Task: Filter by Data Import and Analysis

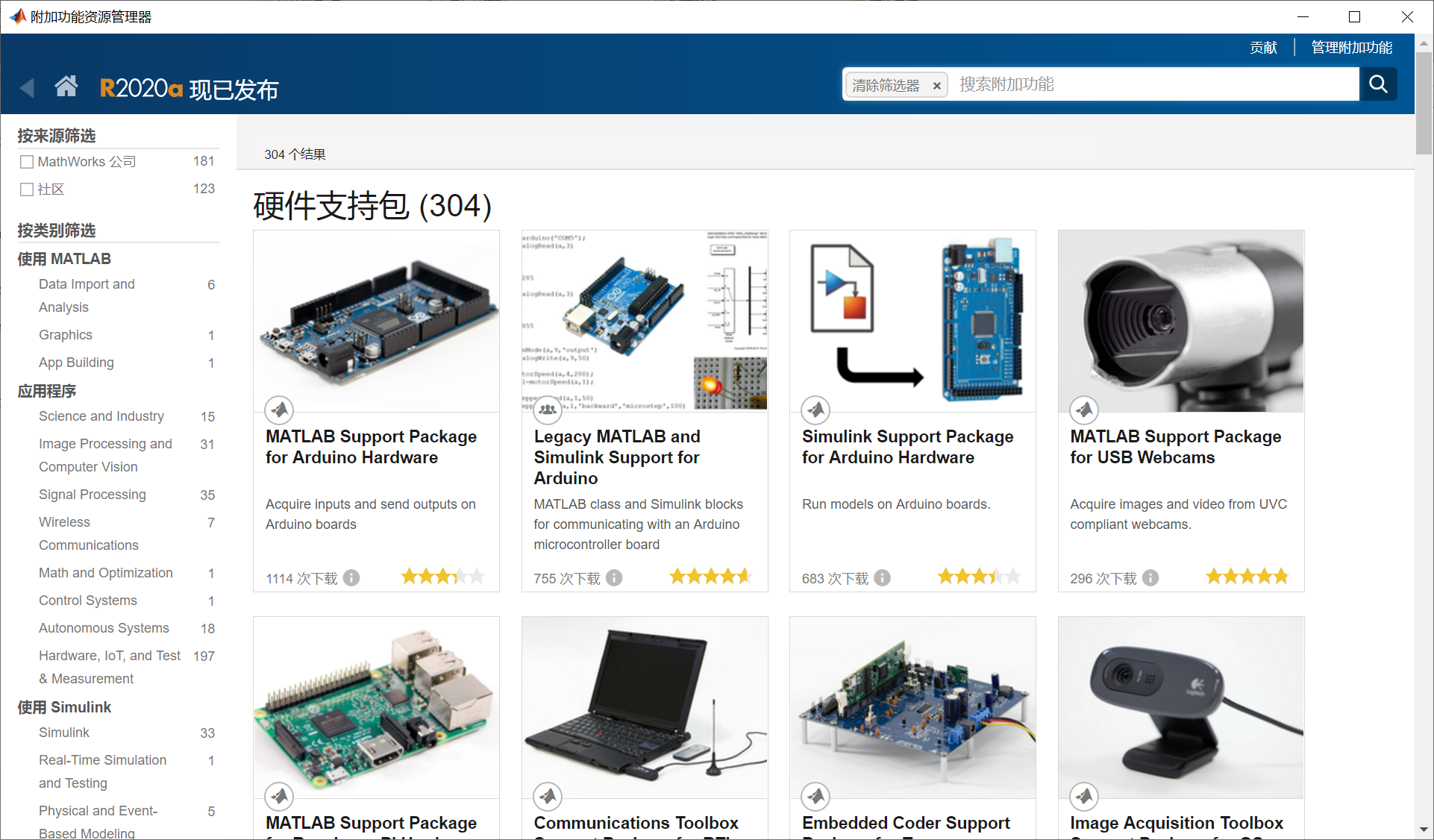Action: click(87, 295)
